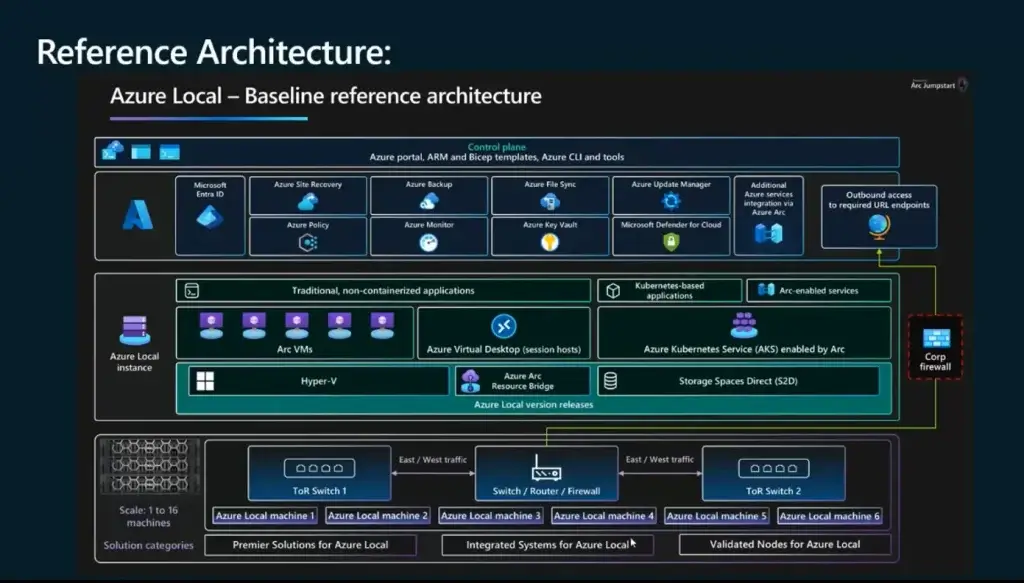This screenshot has width=1024, height=583.
Task: Select the Microsoft Entra ID pyramid icon
Action: [210, 217]
